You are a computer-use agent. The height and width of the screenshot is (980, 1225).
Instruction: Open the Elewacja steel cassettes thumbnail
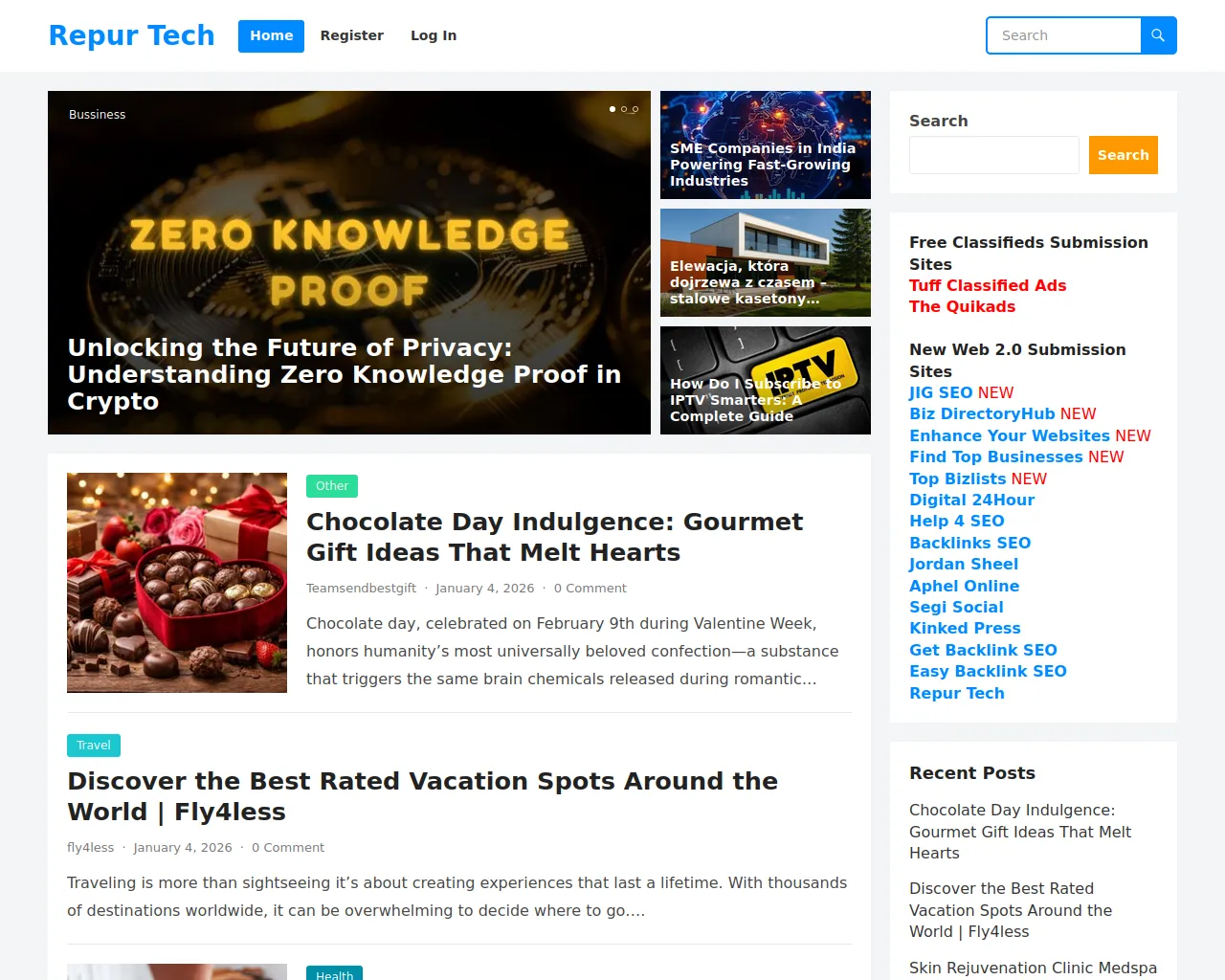pyautogui.click(x=766, y=262)
